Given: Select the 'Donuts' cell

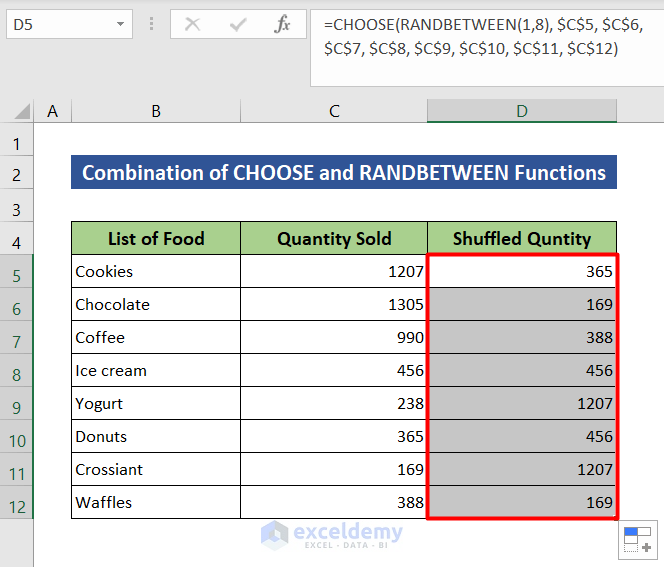Looking at the screenshot, I should pyautogui.click(x=156, y=437).
